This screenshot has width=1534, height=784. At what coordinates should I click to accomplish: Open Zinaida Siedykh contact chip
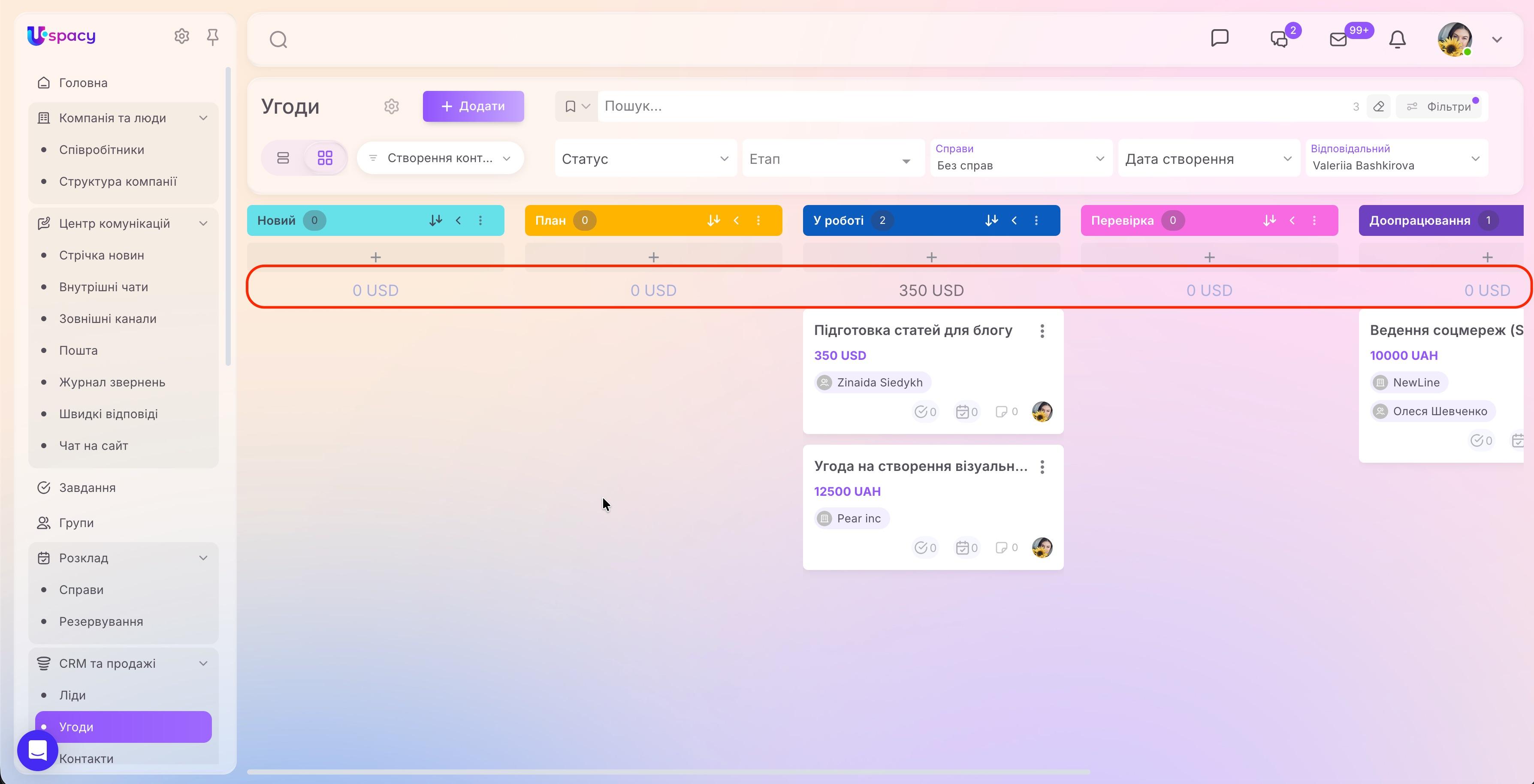[x=873, y=383]
